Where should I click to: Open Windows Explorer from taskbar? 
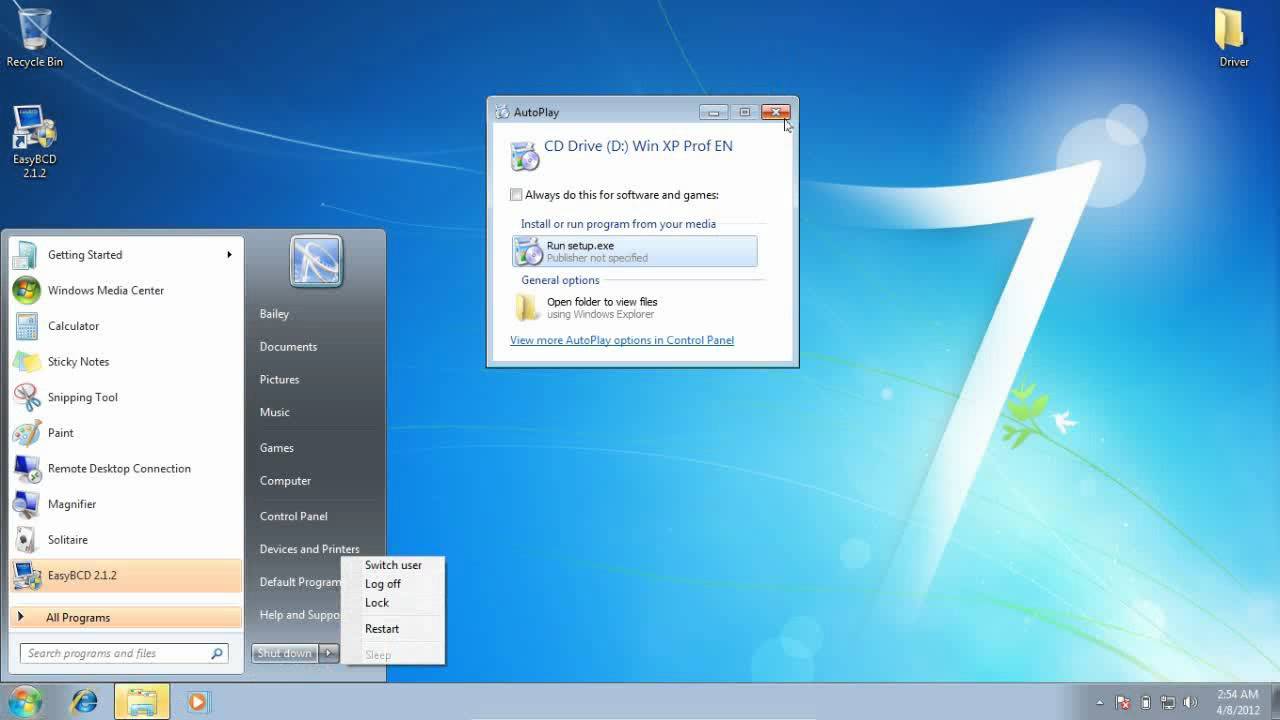point(141,702)
